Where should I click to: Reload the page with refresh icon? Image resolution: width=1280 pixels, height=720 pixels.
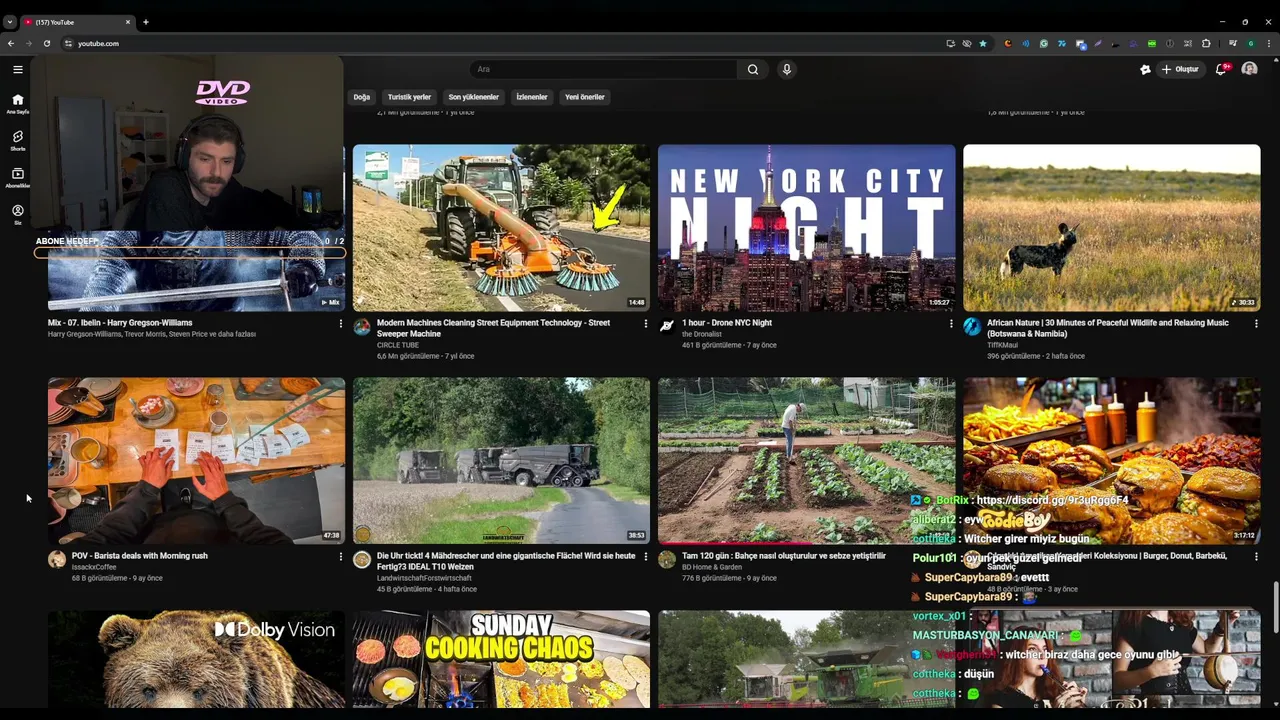coord(46,43)
